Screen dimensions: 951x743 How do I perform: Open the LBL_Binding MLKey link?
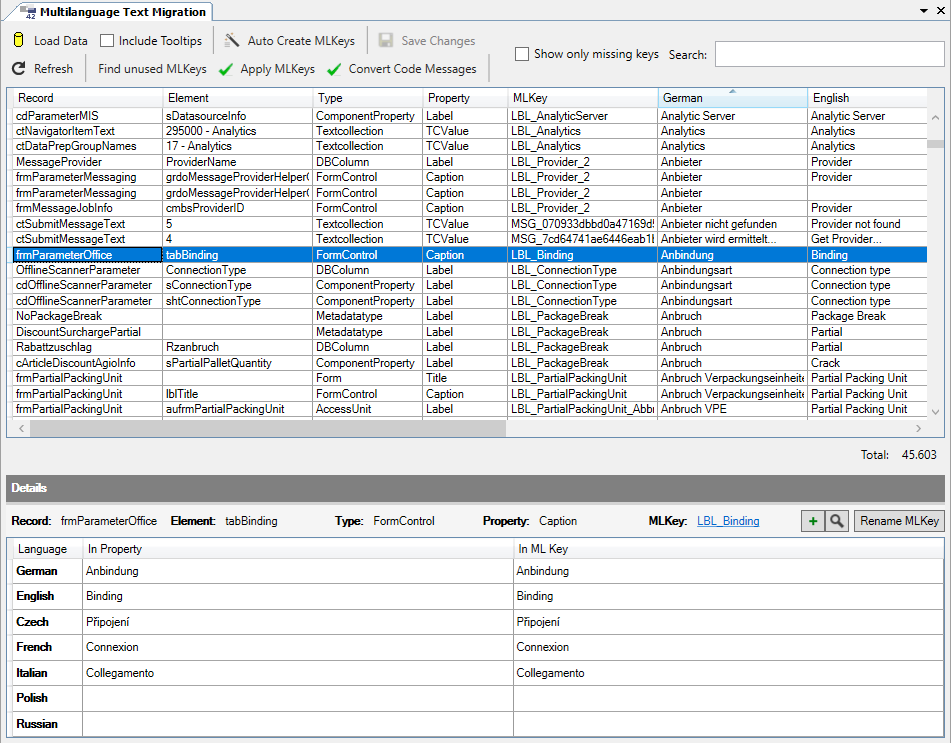pos(727,521)
